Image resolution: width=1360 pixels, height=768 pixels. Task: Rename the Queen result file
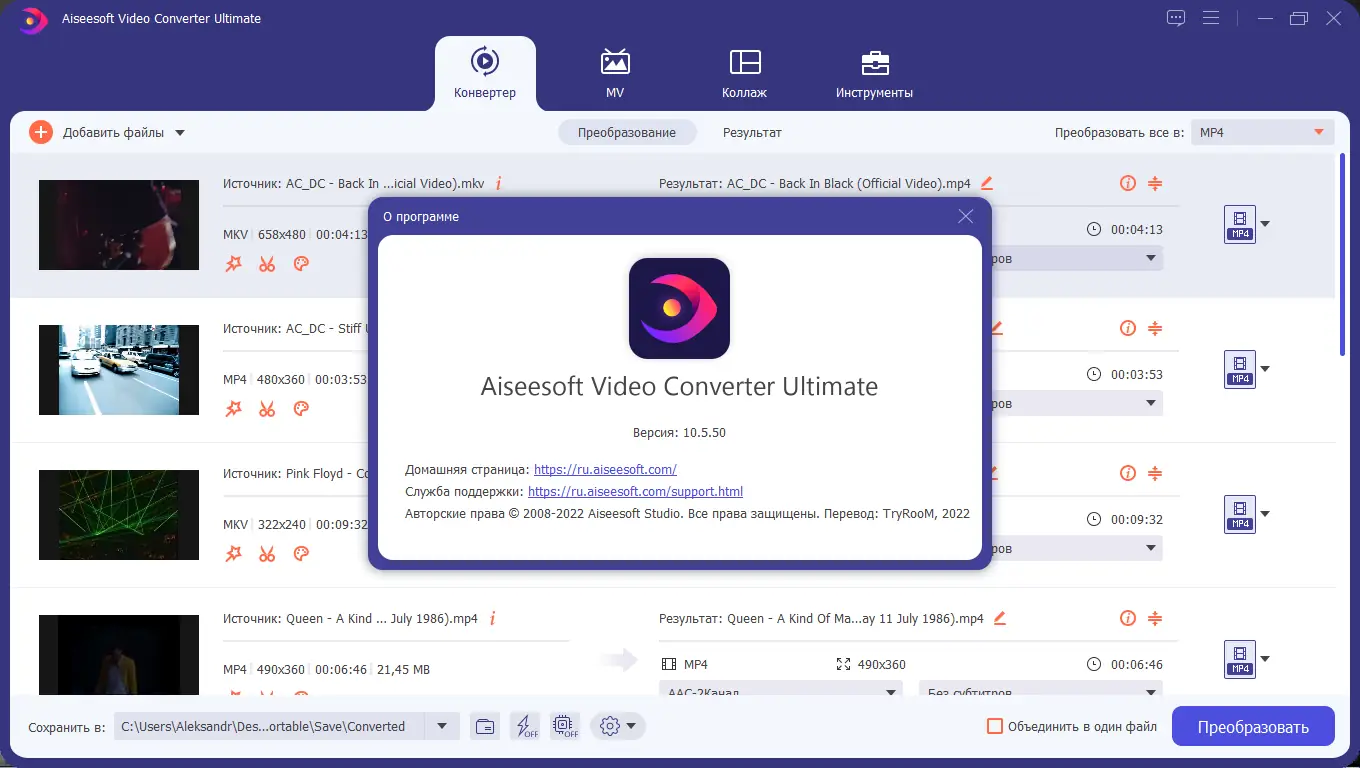pyautogui.click(x=999, y=619)
